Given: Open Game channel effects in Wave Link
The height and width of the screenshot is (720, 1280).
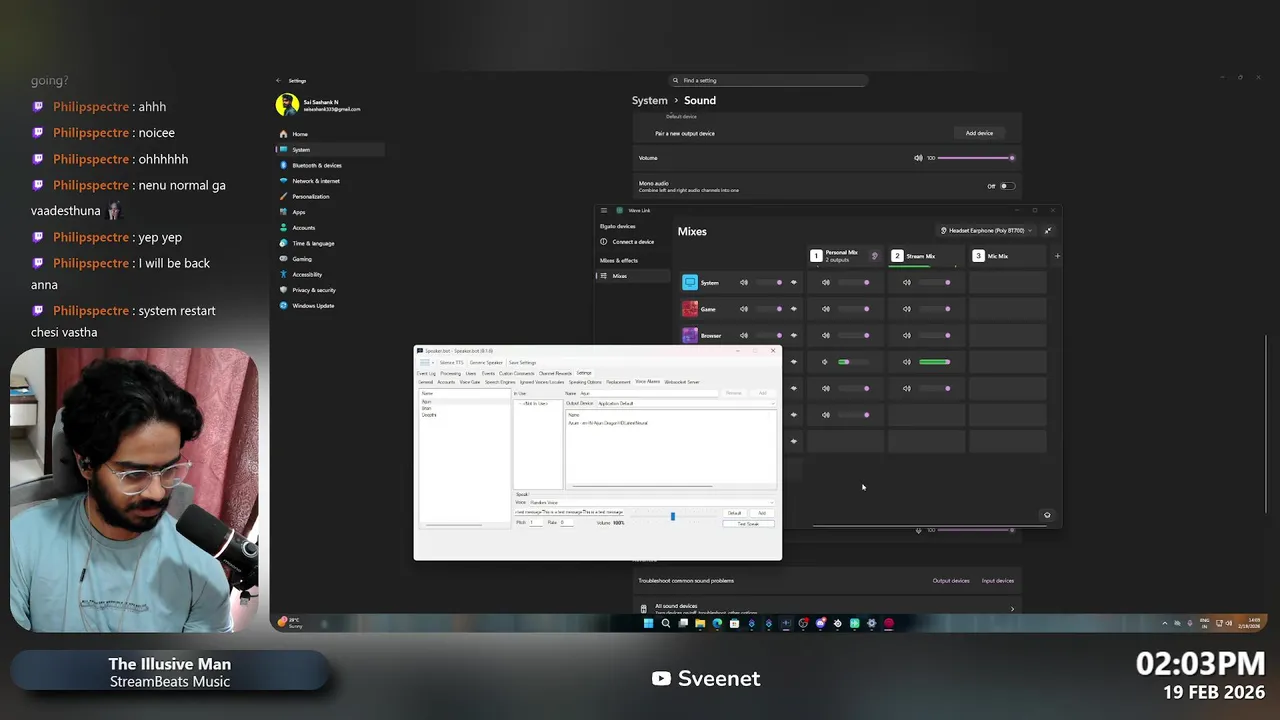Looking at the screenshot, I should click(794, 309).
